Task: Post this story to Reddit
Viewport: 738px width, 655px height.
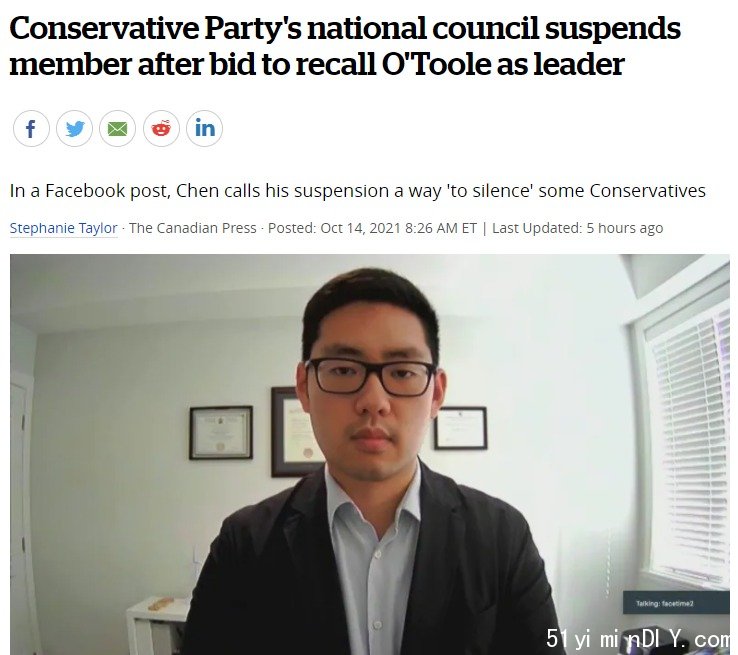Action: point(161,128)
